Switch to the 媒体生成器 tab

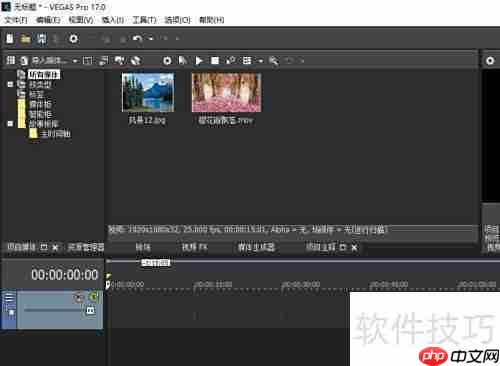pos(256,247)
